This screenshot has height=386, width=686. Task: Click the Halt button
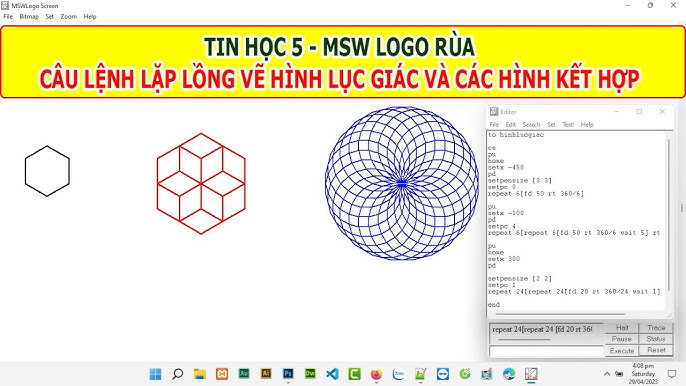click(x=622, y=328)
